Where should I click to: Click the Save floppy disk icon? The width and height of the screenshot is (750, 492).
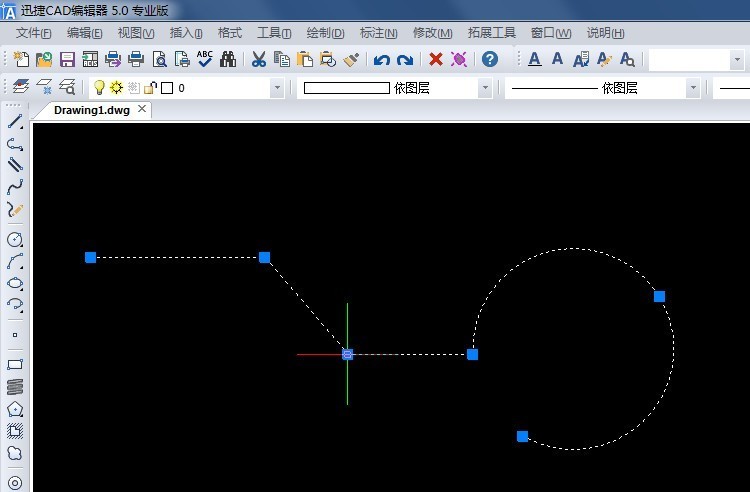68,60
